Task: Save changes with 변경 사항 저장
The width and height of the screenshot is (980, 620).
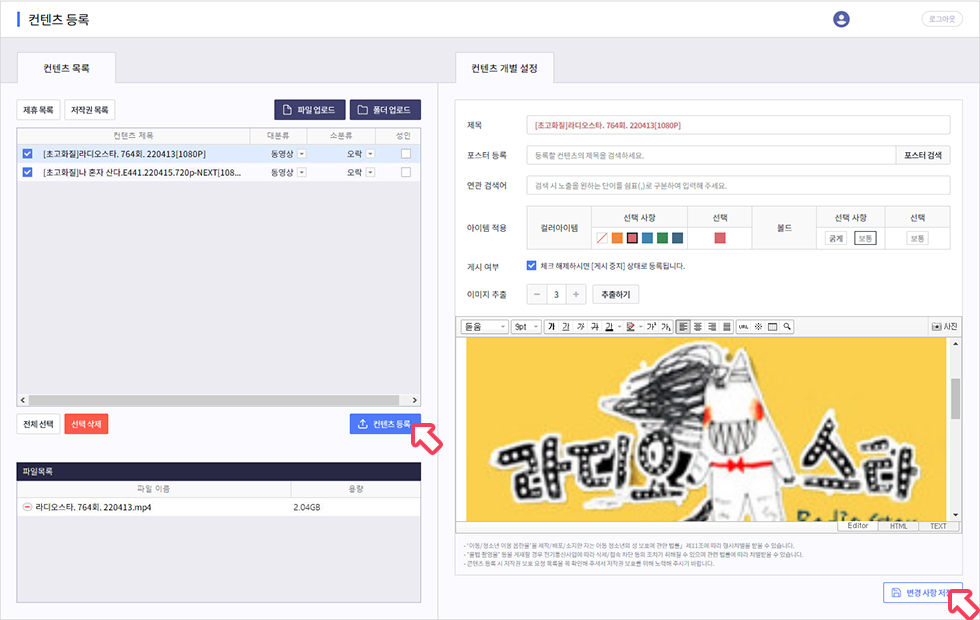Action: [x=922, y=592]
